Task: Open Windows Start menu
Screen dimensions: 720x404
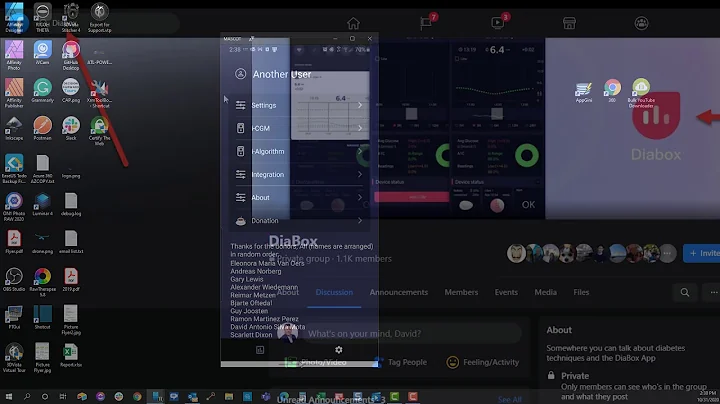Action: pyautogui.click(x=8, y=396)
